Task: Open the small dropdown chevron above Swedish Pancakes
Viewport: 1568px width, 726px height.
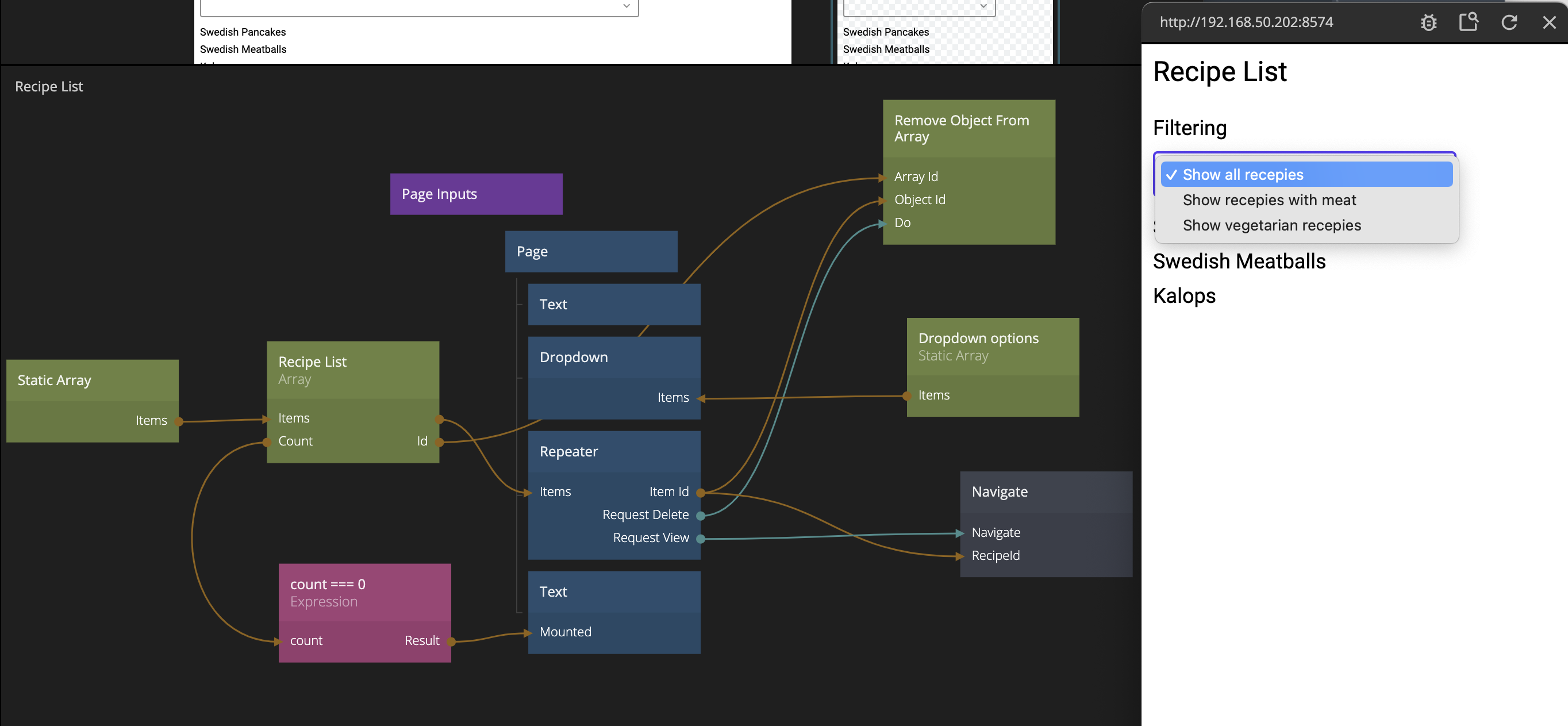Action: click(x=983, y=6)
